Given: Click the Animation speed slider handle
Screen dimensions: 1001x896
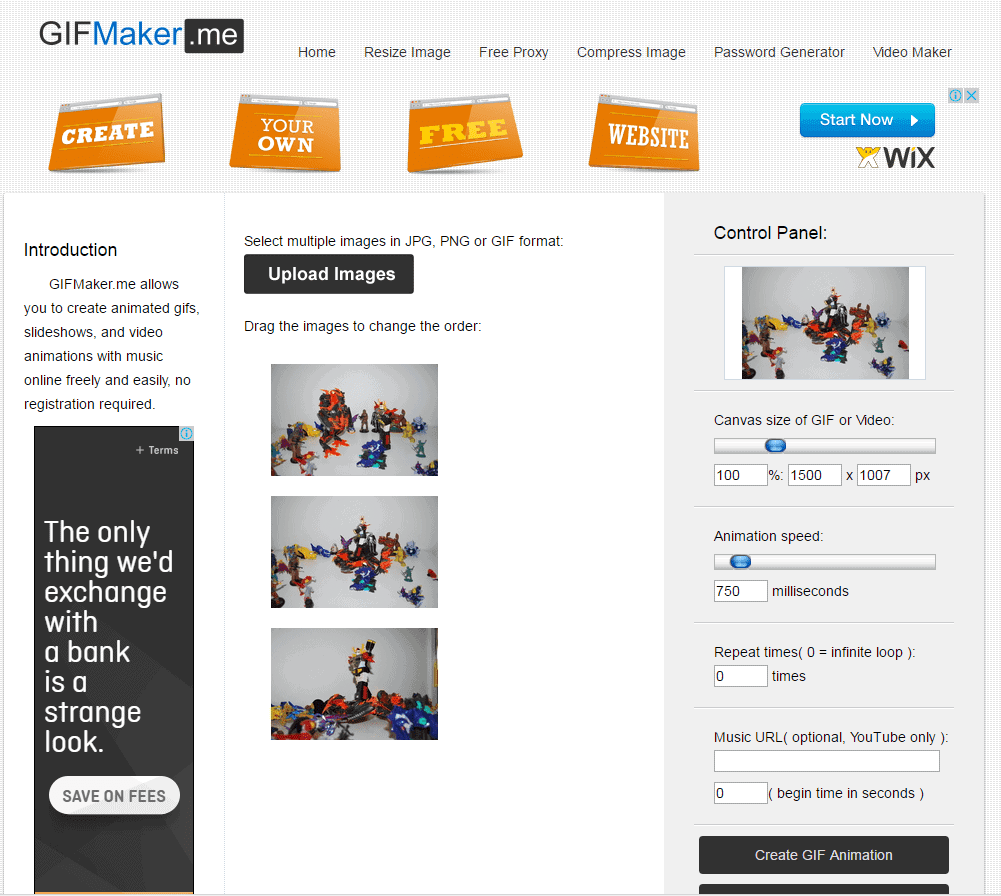Looking at the screenshot, I should [741, 562].
